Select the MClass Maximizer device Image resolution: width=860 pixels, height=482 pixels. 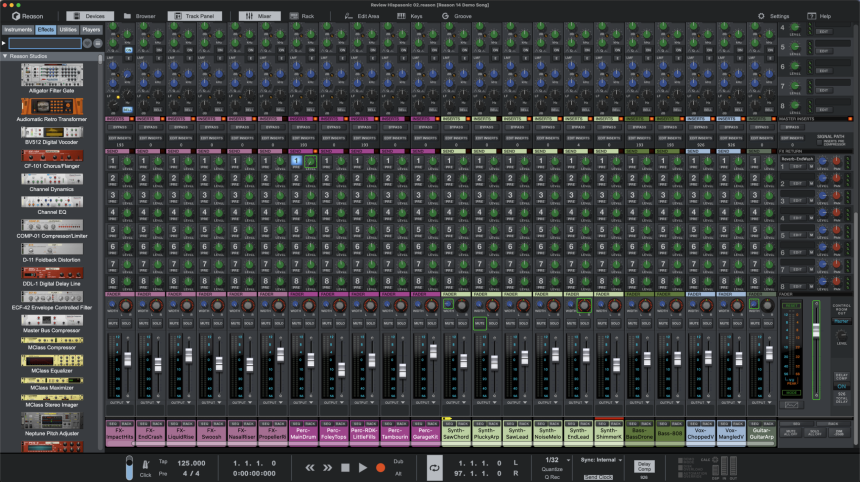click(52, 384)
